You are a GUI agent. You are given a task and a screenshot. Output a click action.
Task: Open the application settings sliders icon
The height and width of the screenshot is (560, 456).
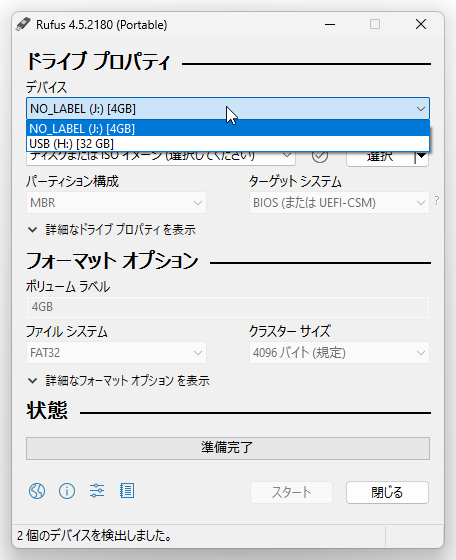97,491
